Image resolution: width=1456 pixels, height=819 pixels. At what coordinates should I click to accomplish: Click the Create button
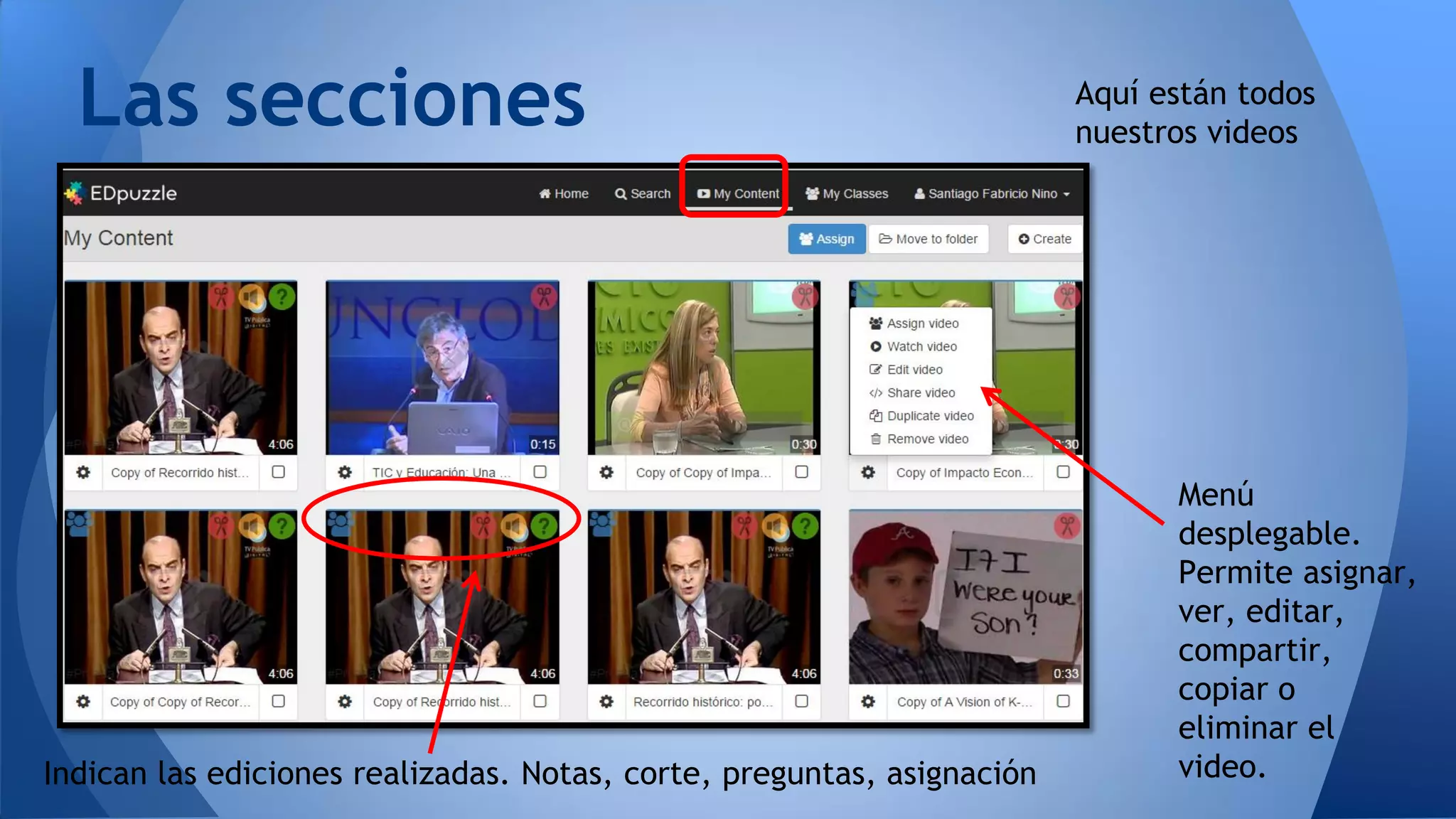pyautogui.click(x=1044, y=239)
